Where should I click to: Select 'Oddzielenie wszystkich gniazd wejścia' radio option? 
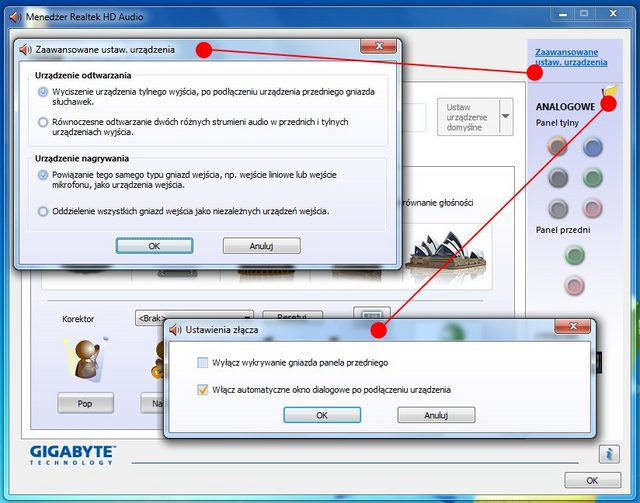pos(42,211)
